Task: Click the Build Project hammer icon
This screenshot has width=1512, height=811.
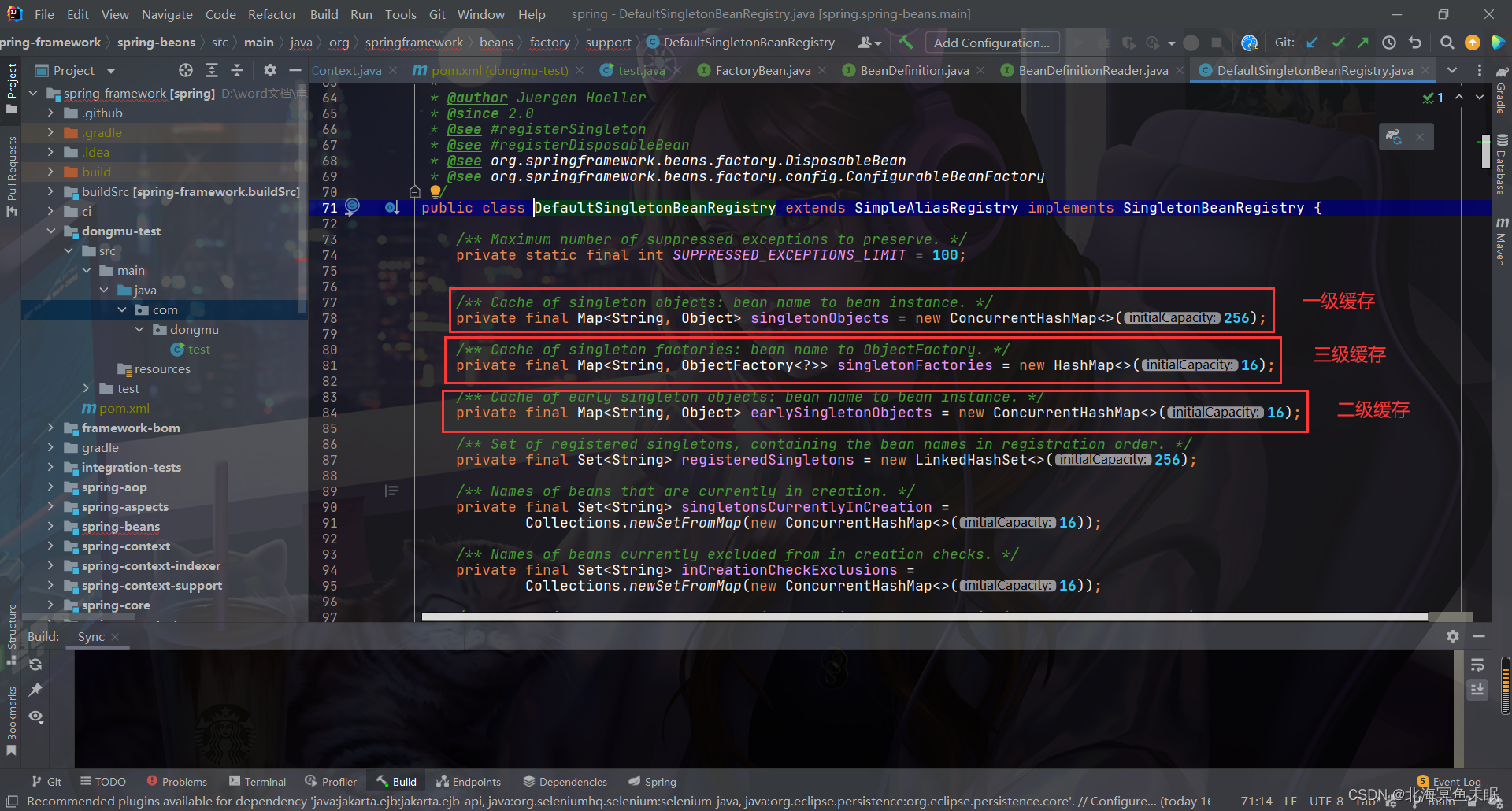Action: click(906, 42)
